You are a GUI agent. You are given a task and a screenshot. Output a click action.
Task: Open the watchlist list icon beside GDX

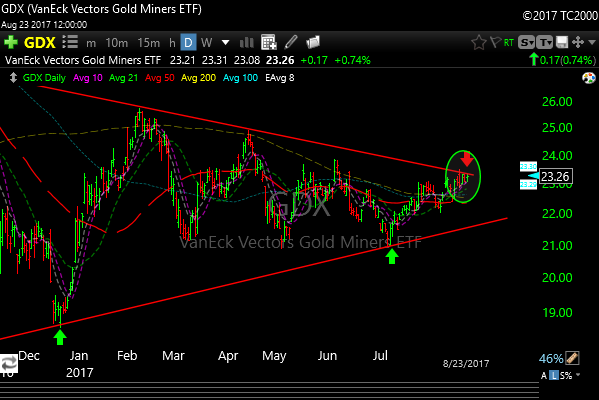point(70,42)
